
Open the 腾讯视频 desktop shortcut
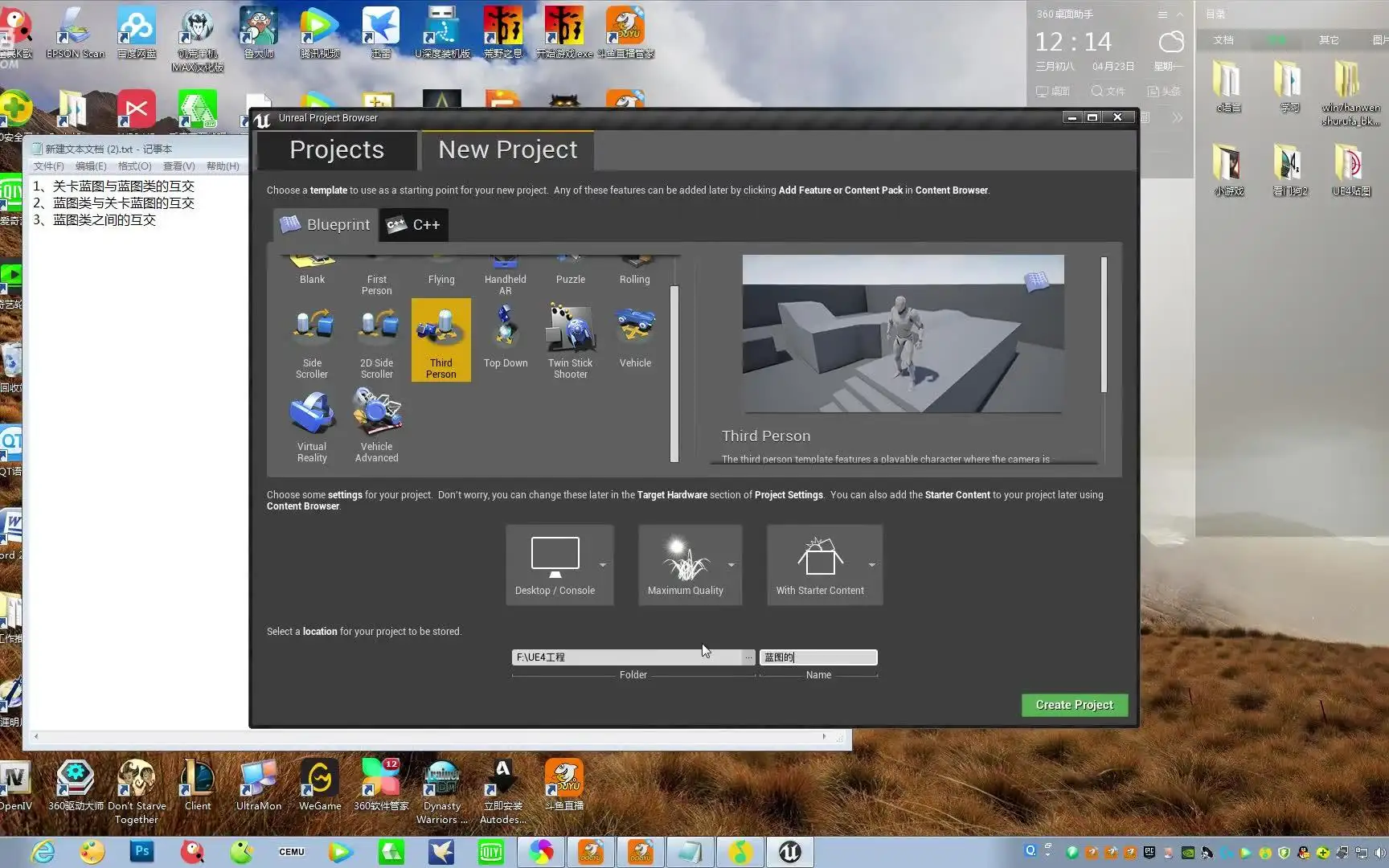coord(319,33)
